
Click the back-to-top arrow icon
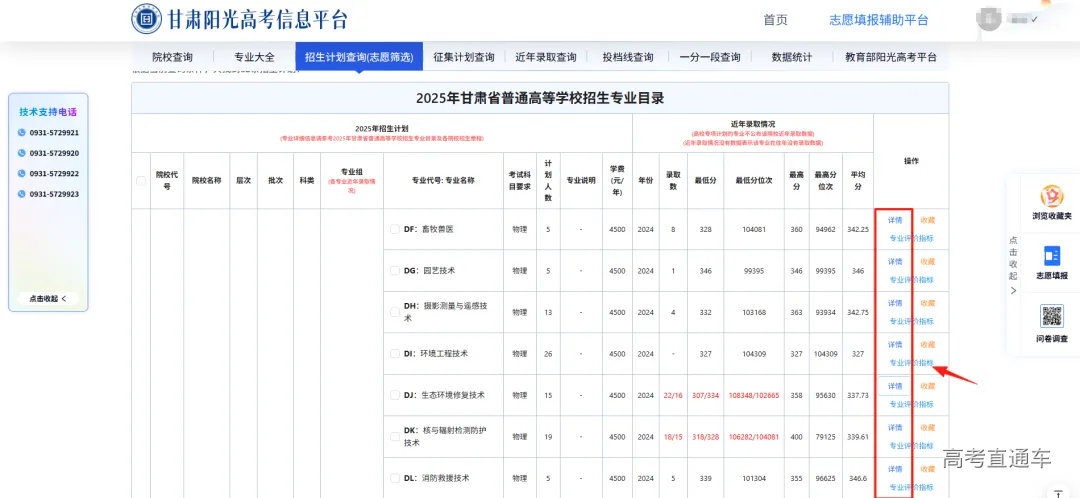pyautogui.click(x=1059, y=492)
